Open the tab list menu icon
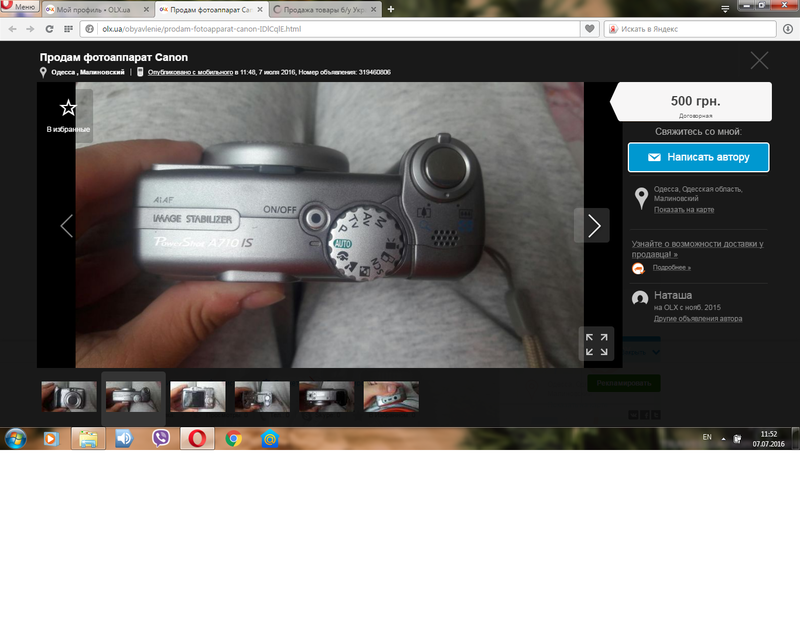The height and width of the screenshot is (634, 800). pos(725,9)
